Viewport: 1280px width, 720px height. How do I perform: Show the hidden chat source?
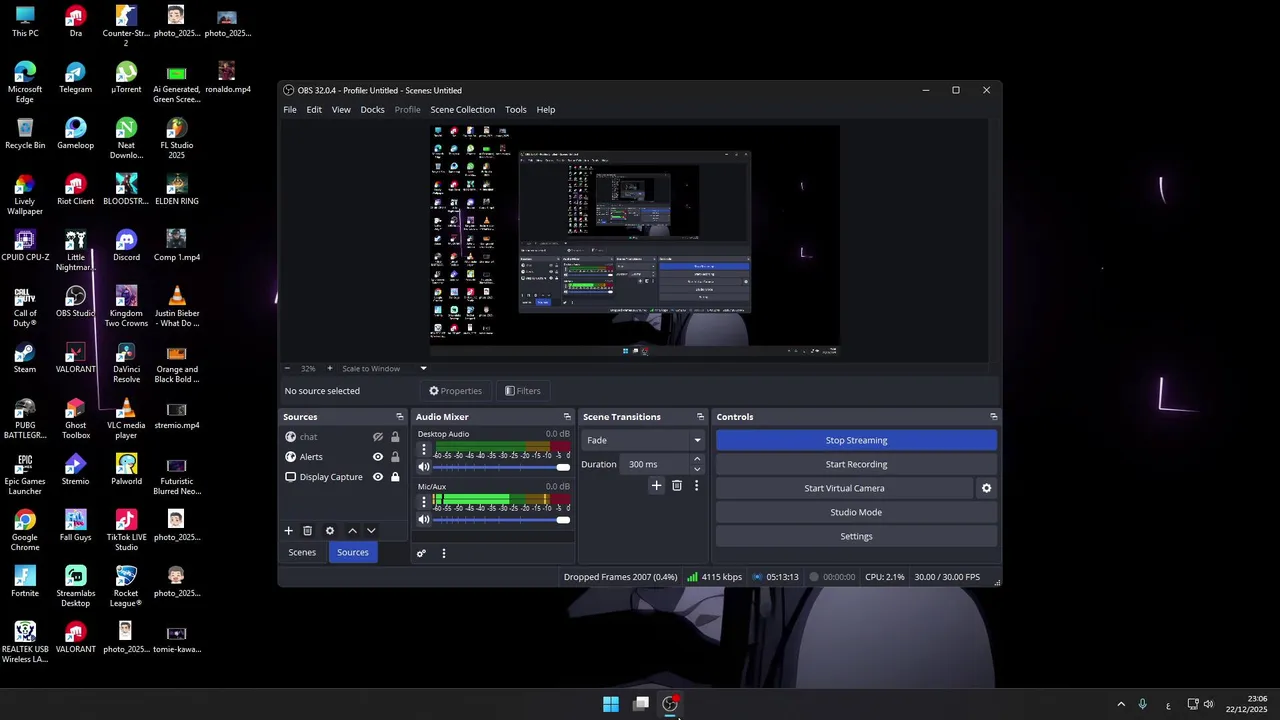(x=378, y=437)
